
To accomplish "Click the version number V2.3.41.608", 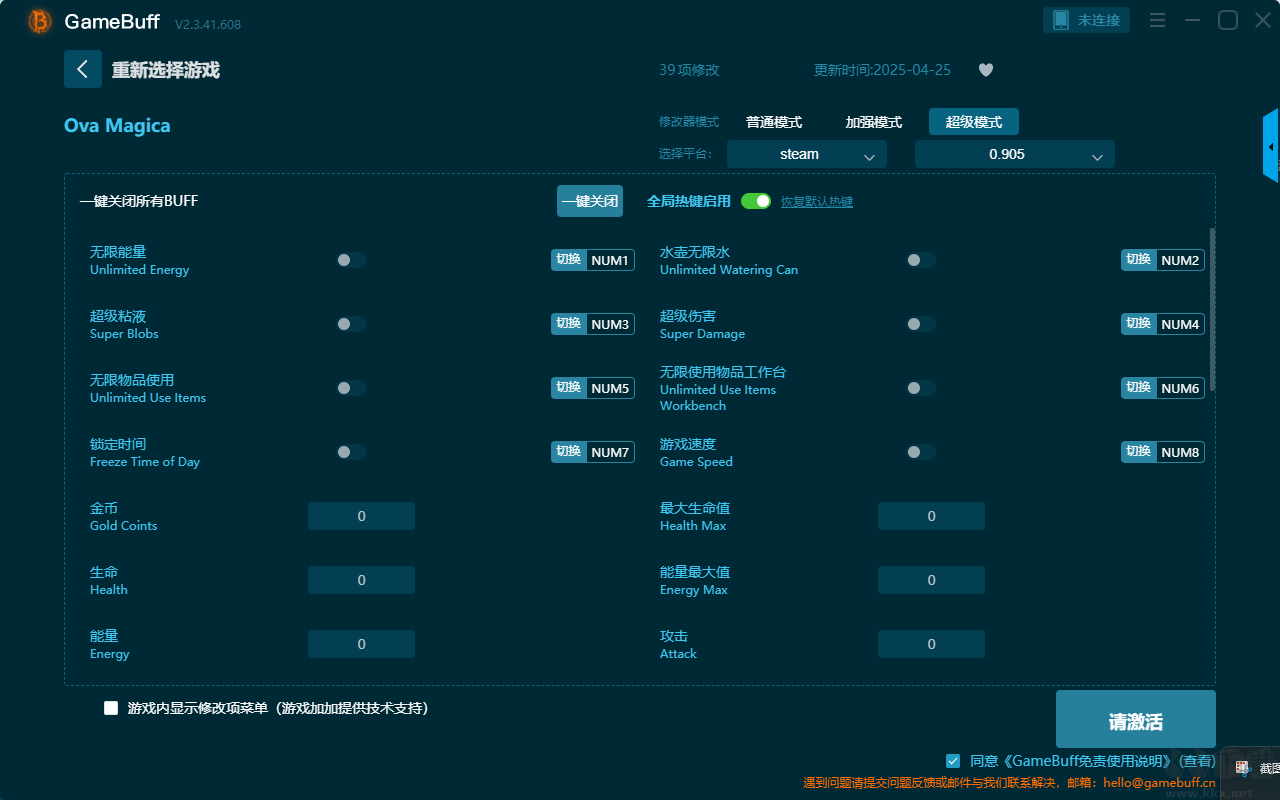I will (x=208, y=24).
